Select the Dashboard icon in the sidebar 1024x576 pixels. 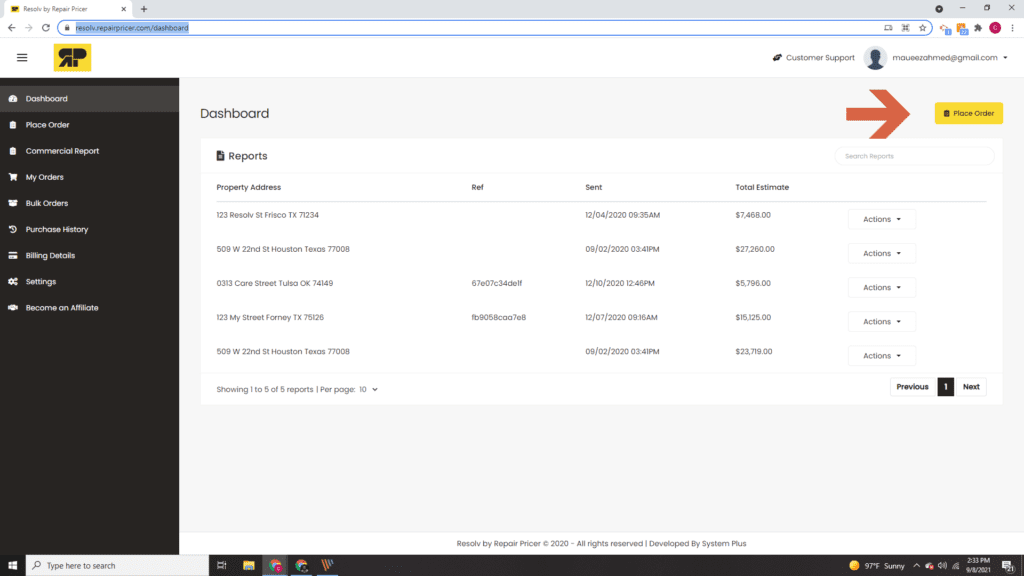coord(13,98)
